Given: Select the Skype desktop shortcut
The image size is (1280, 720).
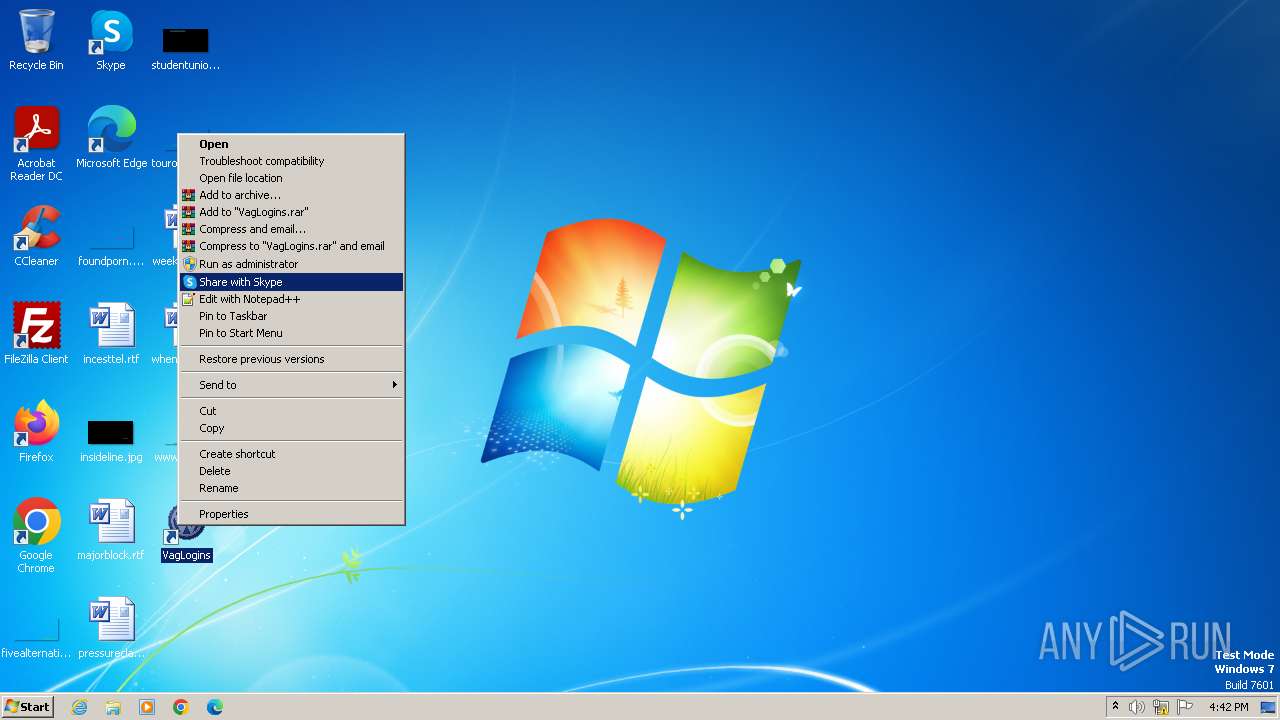Looking at the screenshot, I should [x=111, y=40].
